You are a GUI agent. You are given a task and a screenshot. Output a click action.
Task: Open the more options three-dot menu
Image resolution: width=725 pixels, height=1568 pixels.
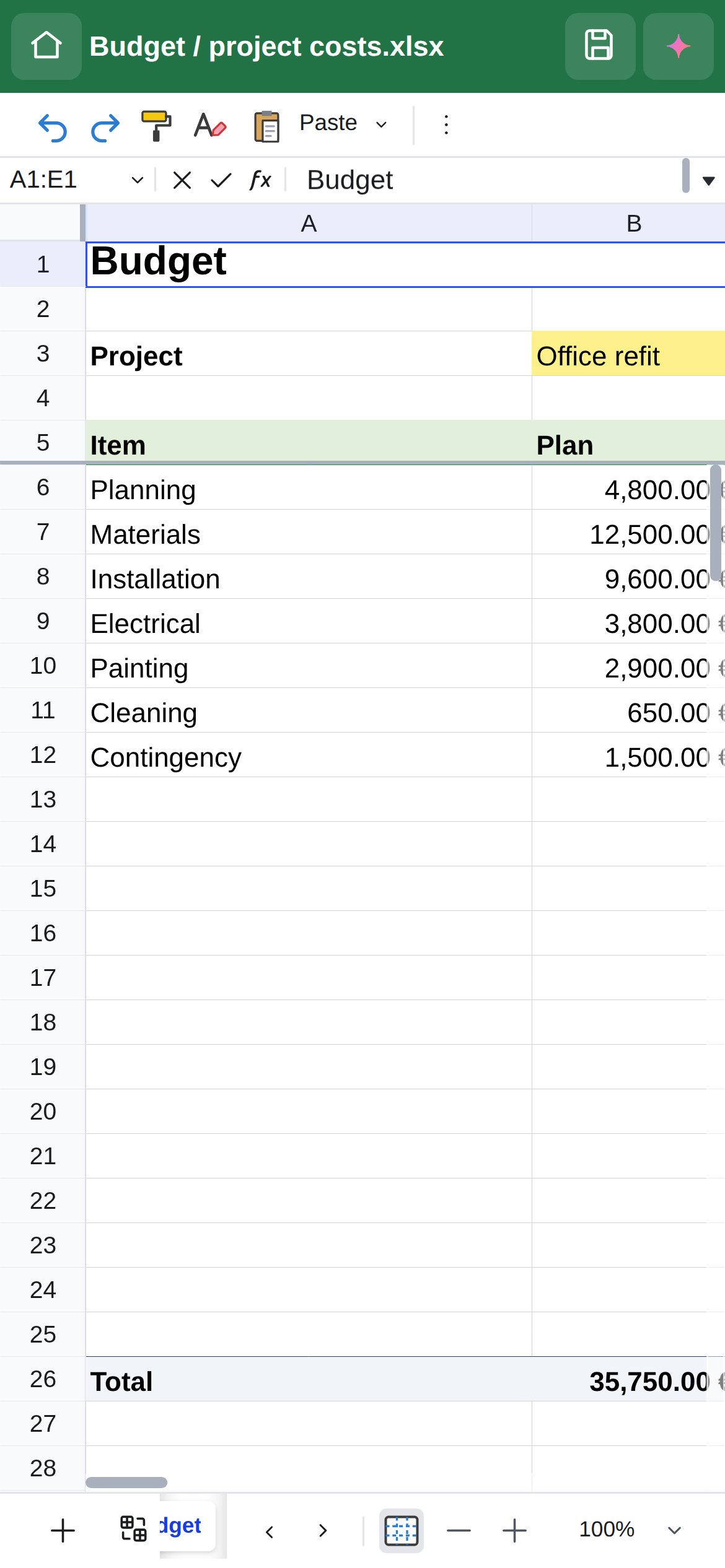coord(446,125)
